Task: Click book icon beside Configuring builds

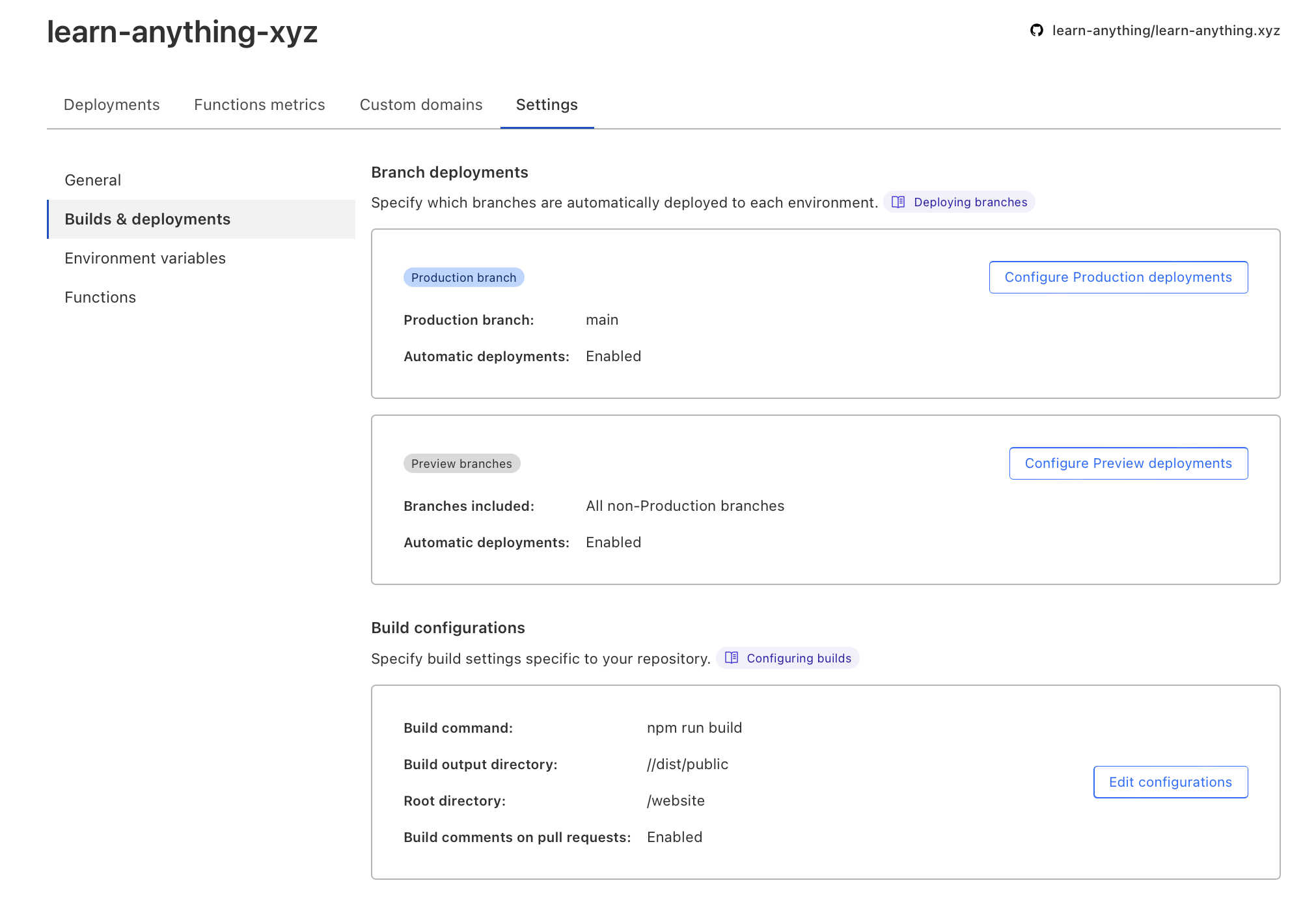Action: (x=732, y=658)
